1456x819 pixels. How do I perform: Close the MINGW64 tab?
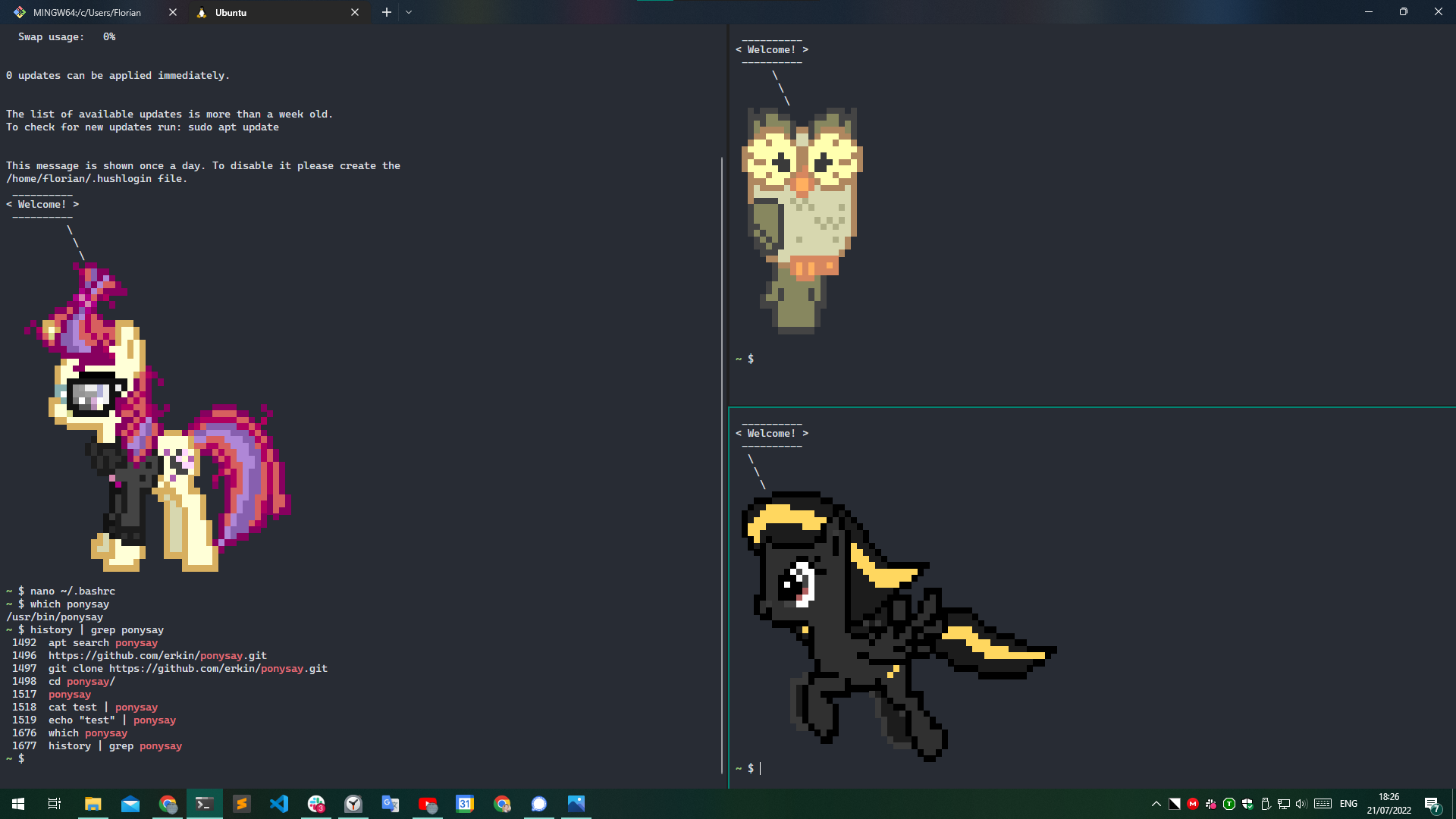(173, 12)
